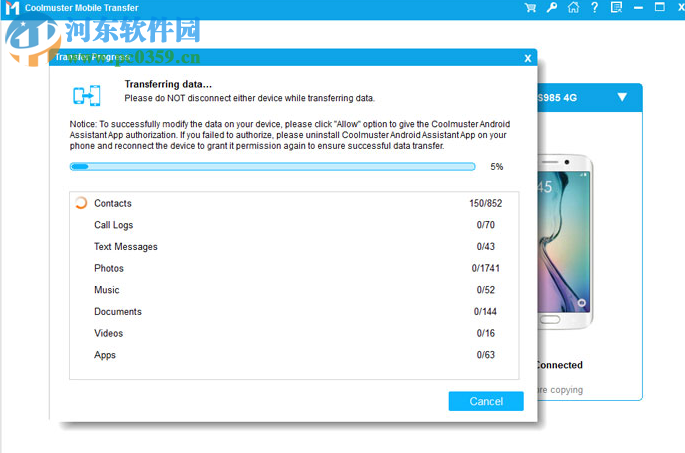Image resolution: width=685 pixels, height=453 pixels.
Task: Open the help question mark icon
Action: (x=595, y=7)
